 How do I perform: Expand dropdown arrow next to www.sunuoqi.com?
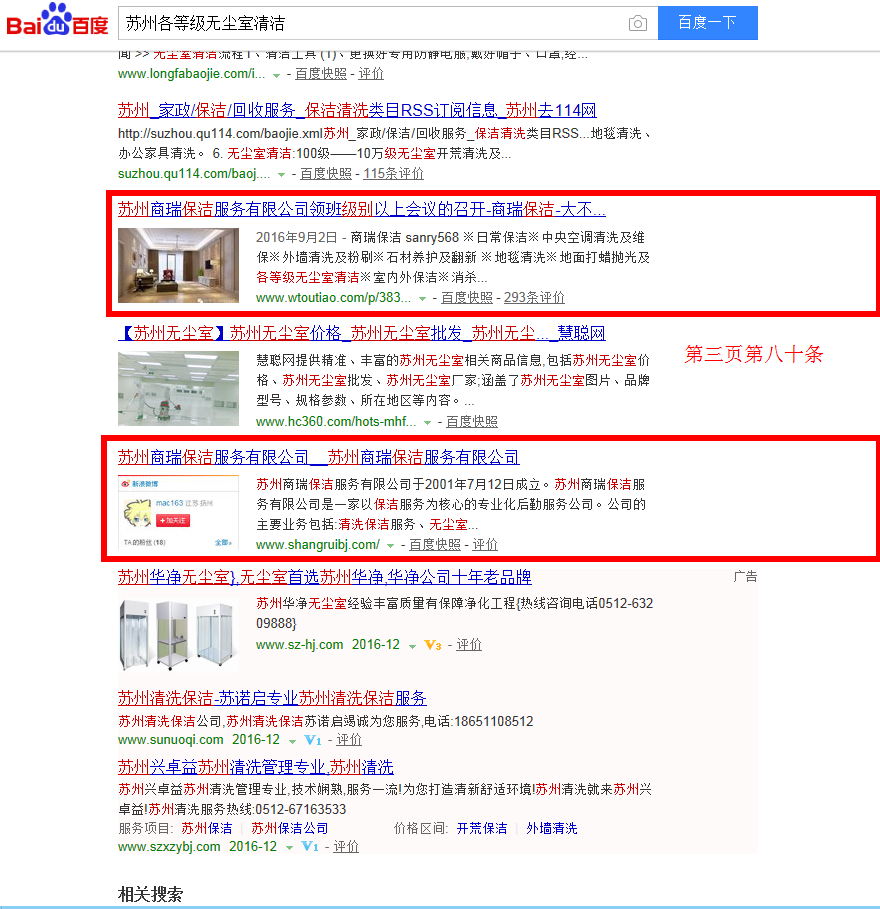point(292,741)
